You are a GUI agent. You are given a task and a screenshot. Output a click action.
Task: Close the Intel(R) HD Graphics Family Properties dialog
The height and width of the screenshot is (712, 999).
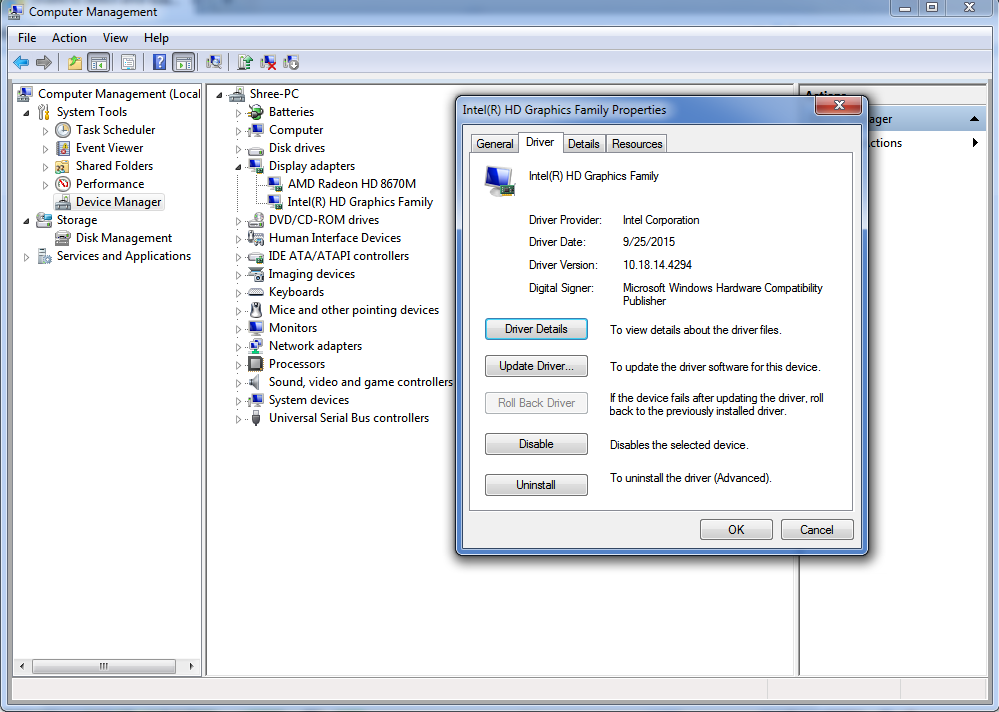click(839, 106)
